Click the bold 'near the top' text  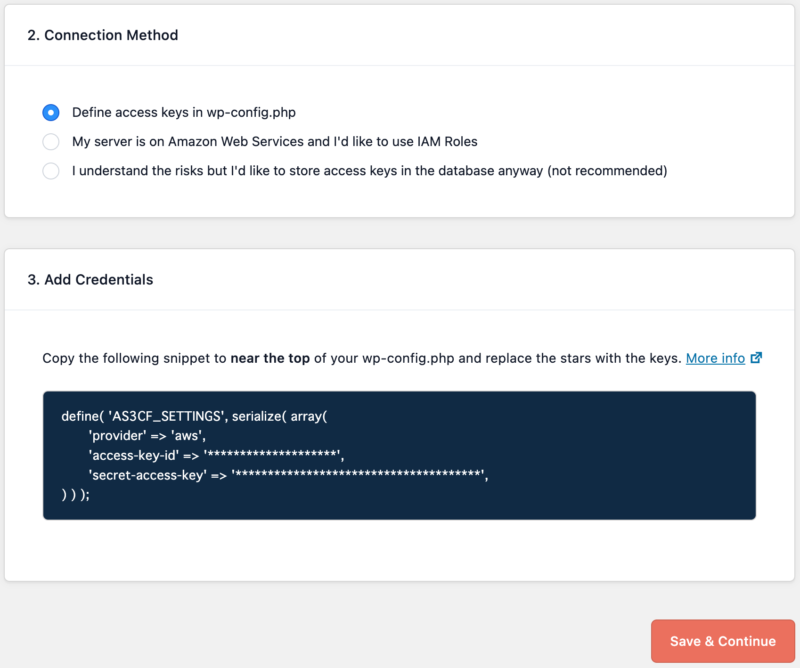(270, 358)
